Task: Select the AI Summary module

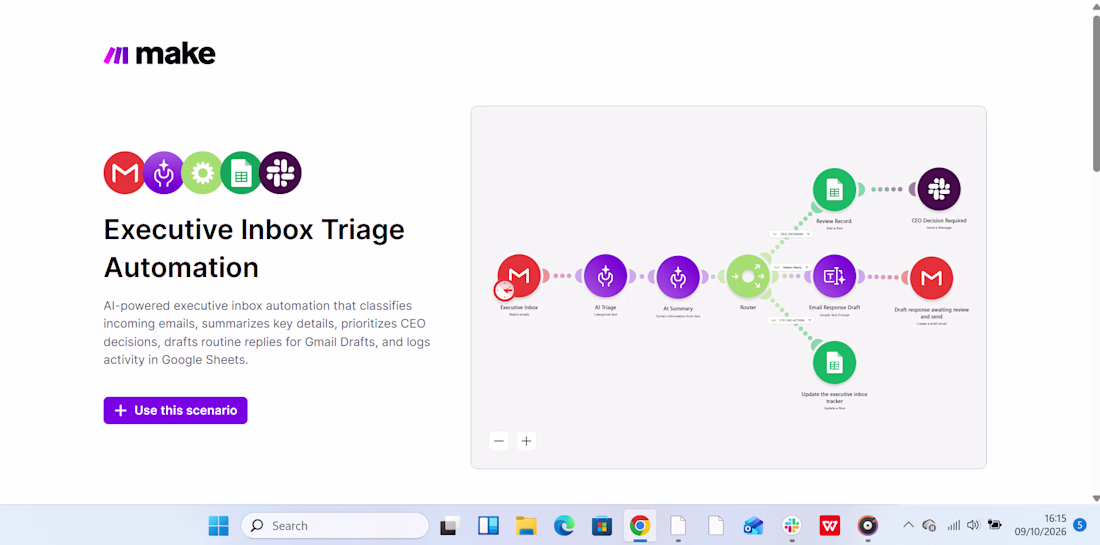Action: pyautogui.click(x=678, y=276)
